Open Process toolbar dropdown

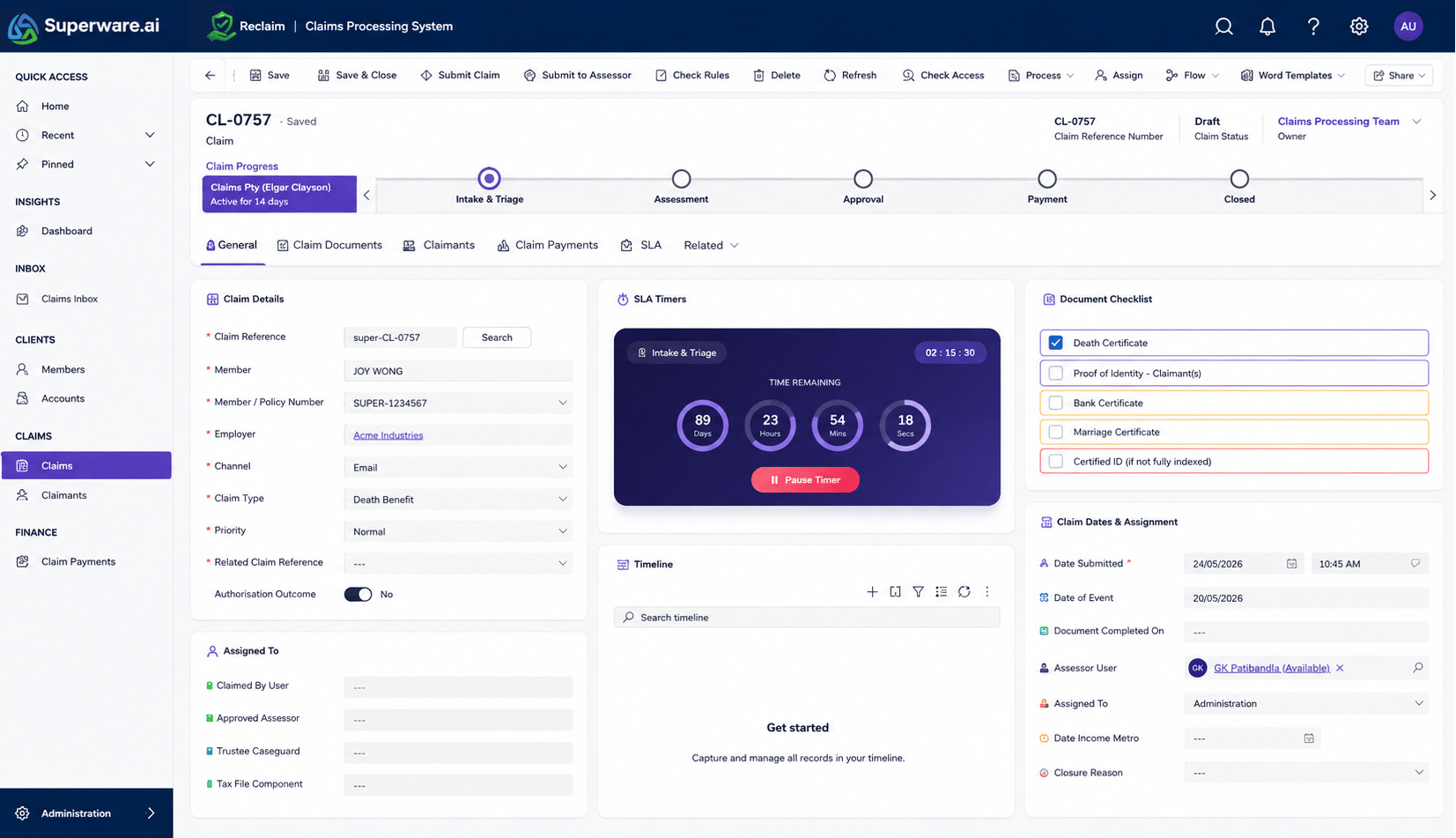pos(1041,76)
